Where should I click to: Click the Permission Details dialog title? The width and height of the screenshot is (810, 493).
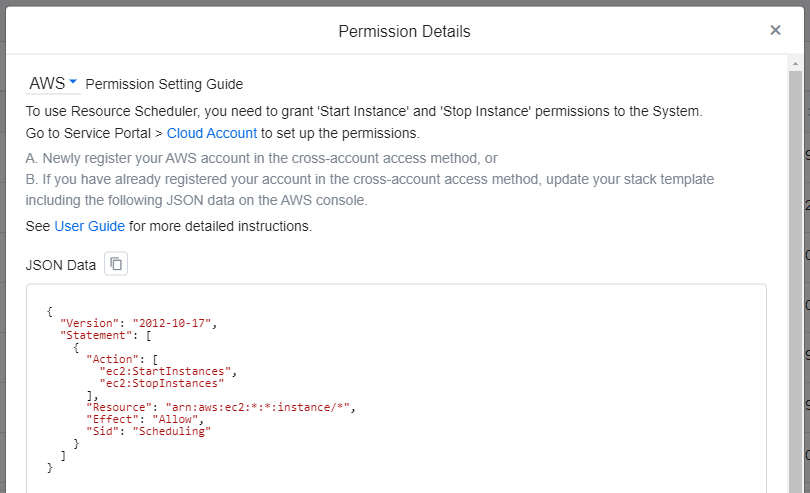tap(404, 31)
